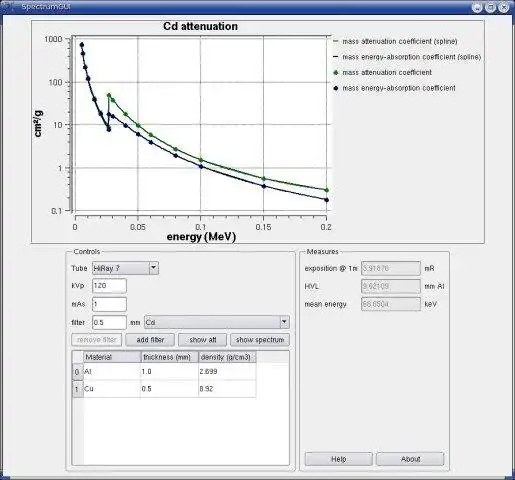The width and height of the screenshot is (515, 480).
Task: Click the mean energy value field
Action: click(391, 304)
